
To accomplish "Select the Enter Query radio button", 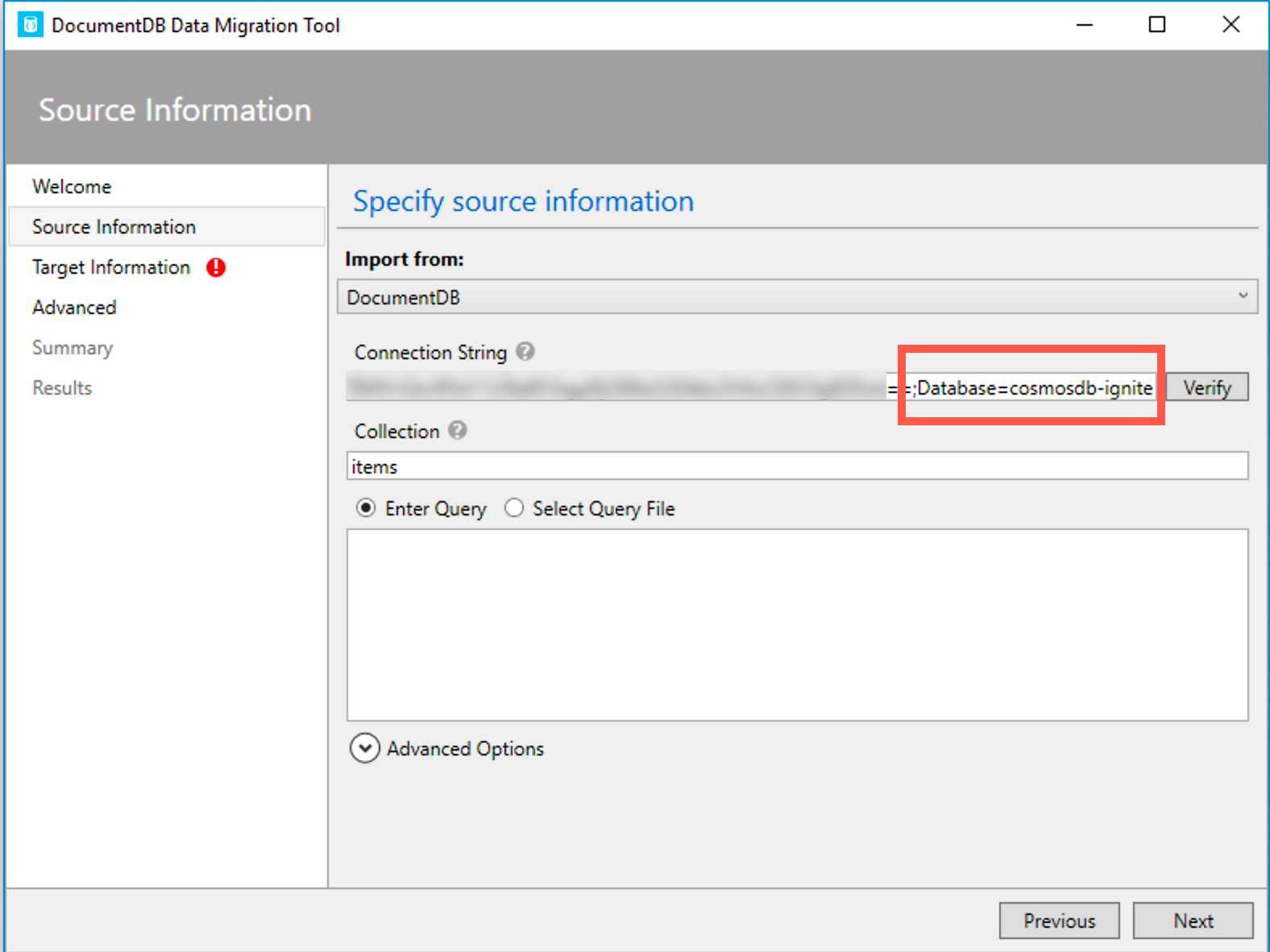I will click(x=366, y=508).
